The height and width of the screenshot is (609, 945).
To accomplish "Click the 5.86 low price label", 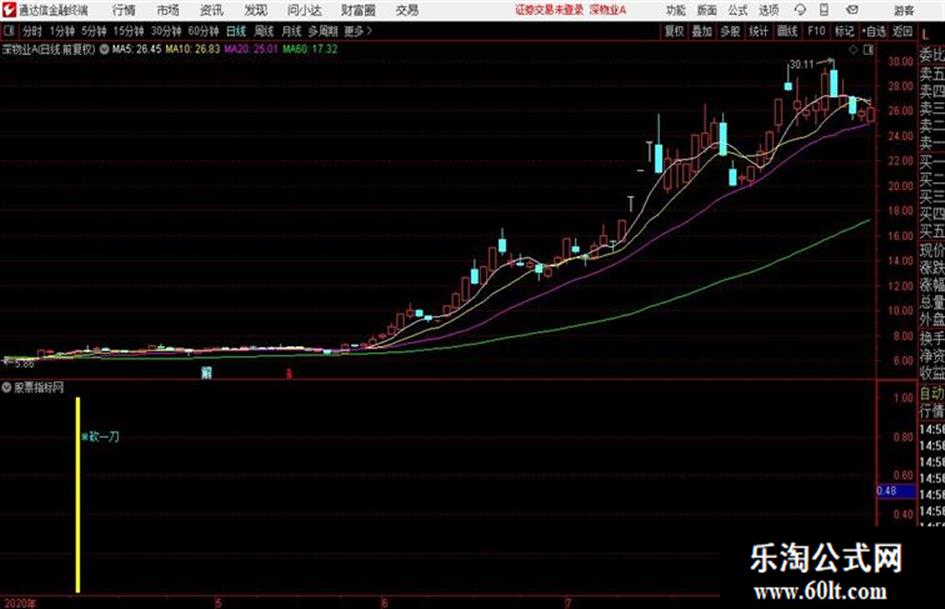I will click(24, 364).
